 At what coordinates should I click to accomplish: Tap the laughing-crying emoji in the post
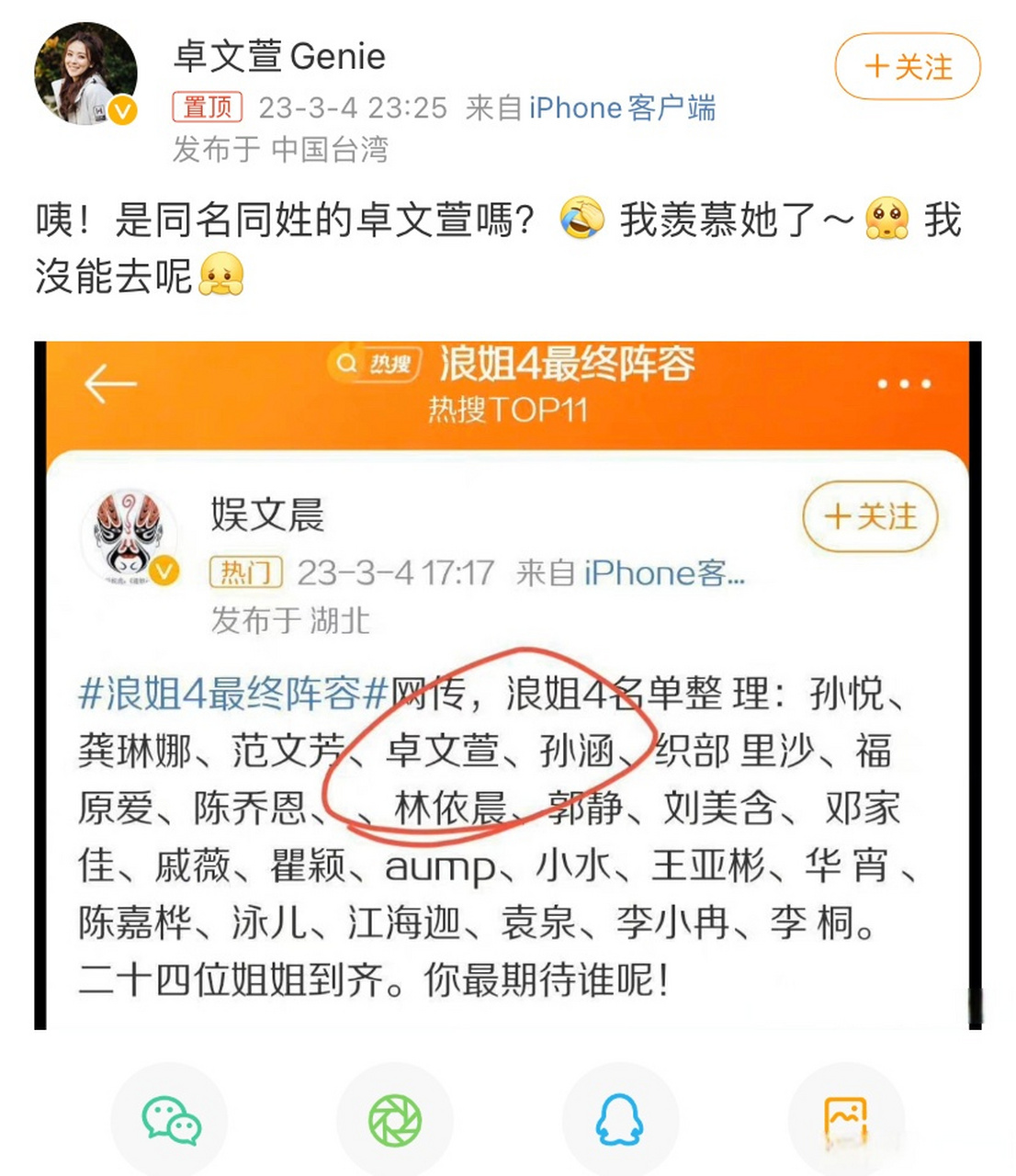(x=582, y=219)
